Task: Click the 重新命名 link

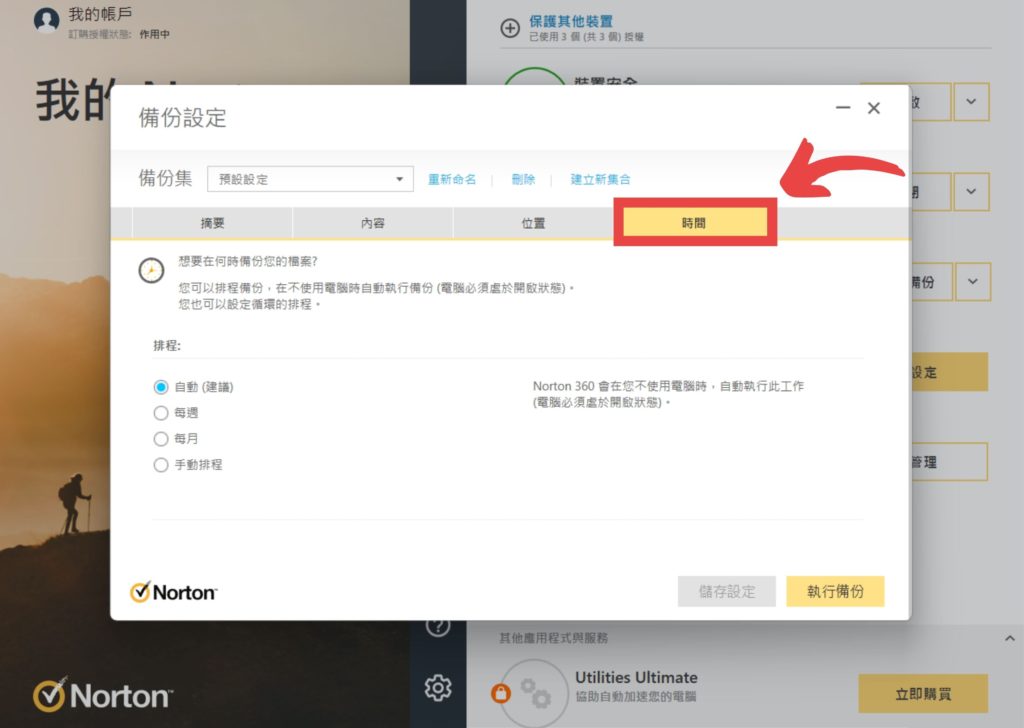Action: click(x=452, y=179)
